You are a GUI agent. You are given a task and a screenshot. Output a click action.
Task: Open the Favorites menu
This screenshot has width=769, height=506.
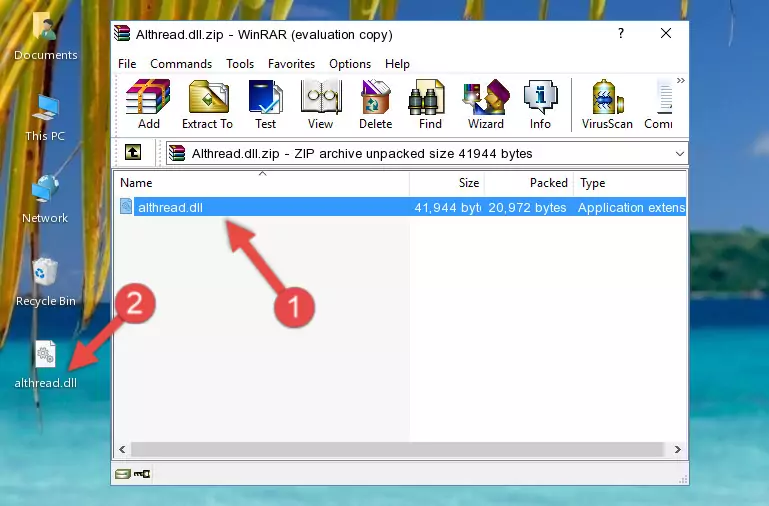[291, 64]
